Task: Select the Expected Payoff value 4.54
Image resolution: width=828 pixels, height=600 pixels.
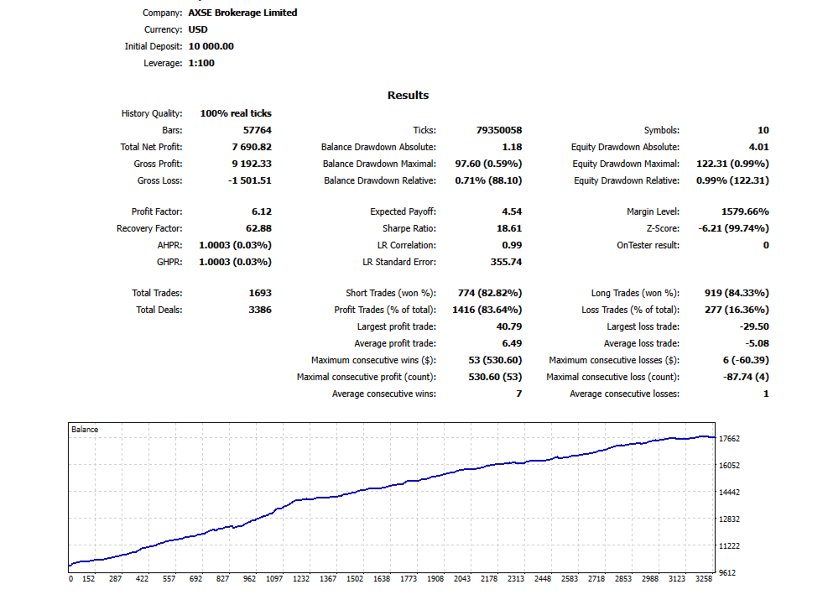Action: 512,212
